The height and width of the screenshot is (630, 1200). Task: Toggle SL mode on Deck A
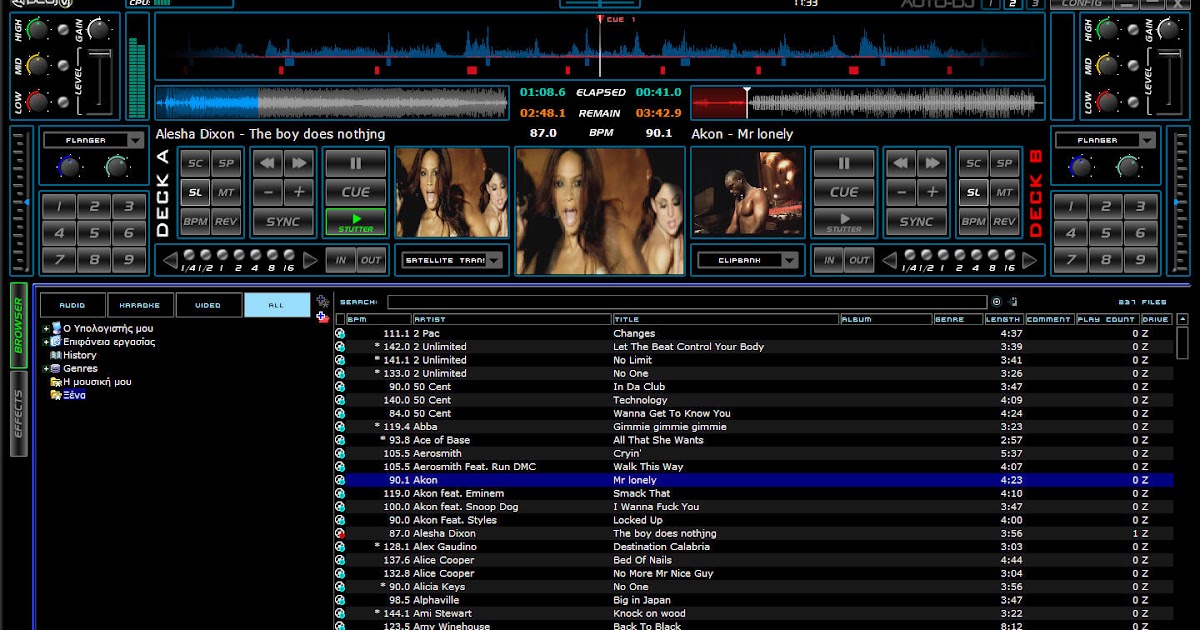195,192
